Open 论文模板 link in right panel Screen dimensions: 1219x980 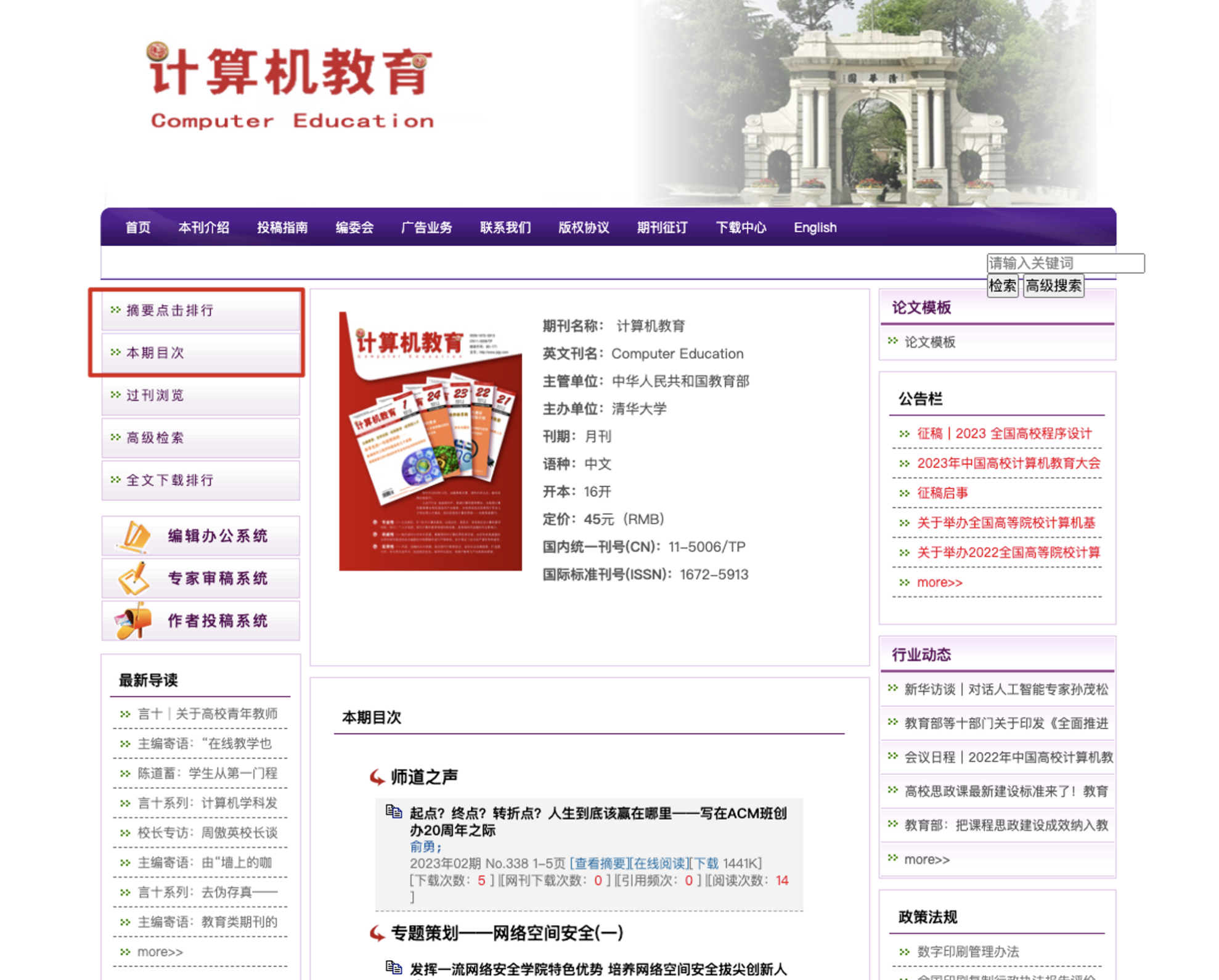pos(929,342)
